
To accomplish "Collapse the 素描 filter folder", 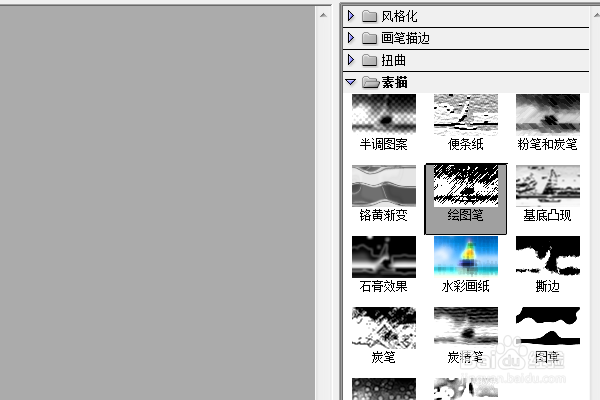I will point(351,82).
